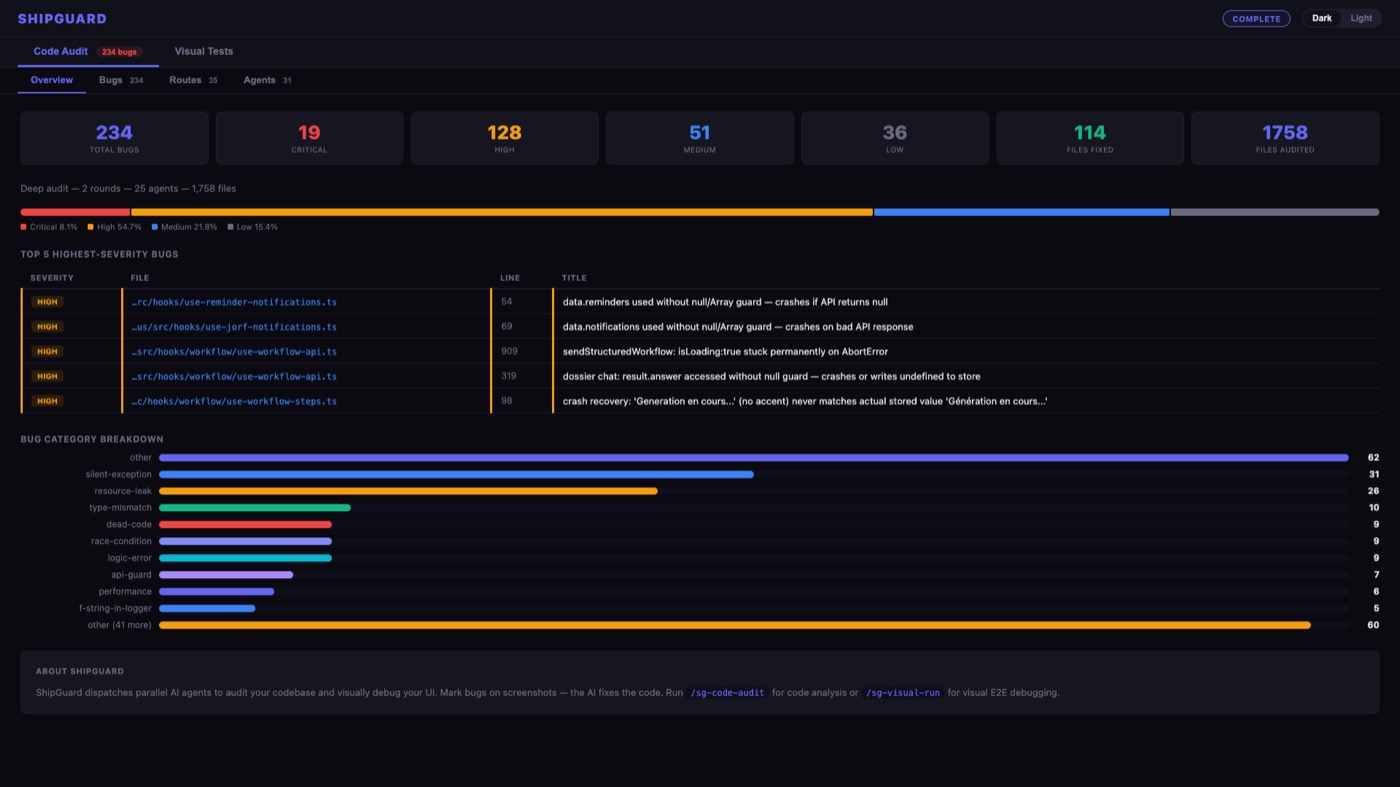Open the Agents 31 sub-tab

pos(267,80)
